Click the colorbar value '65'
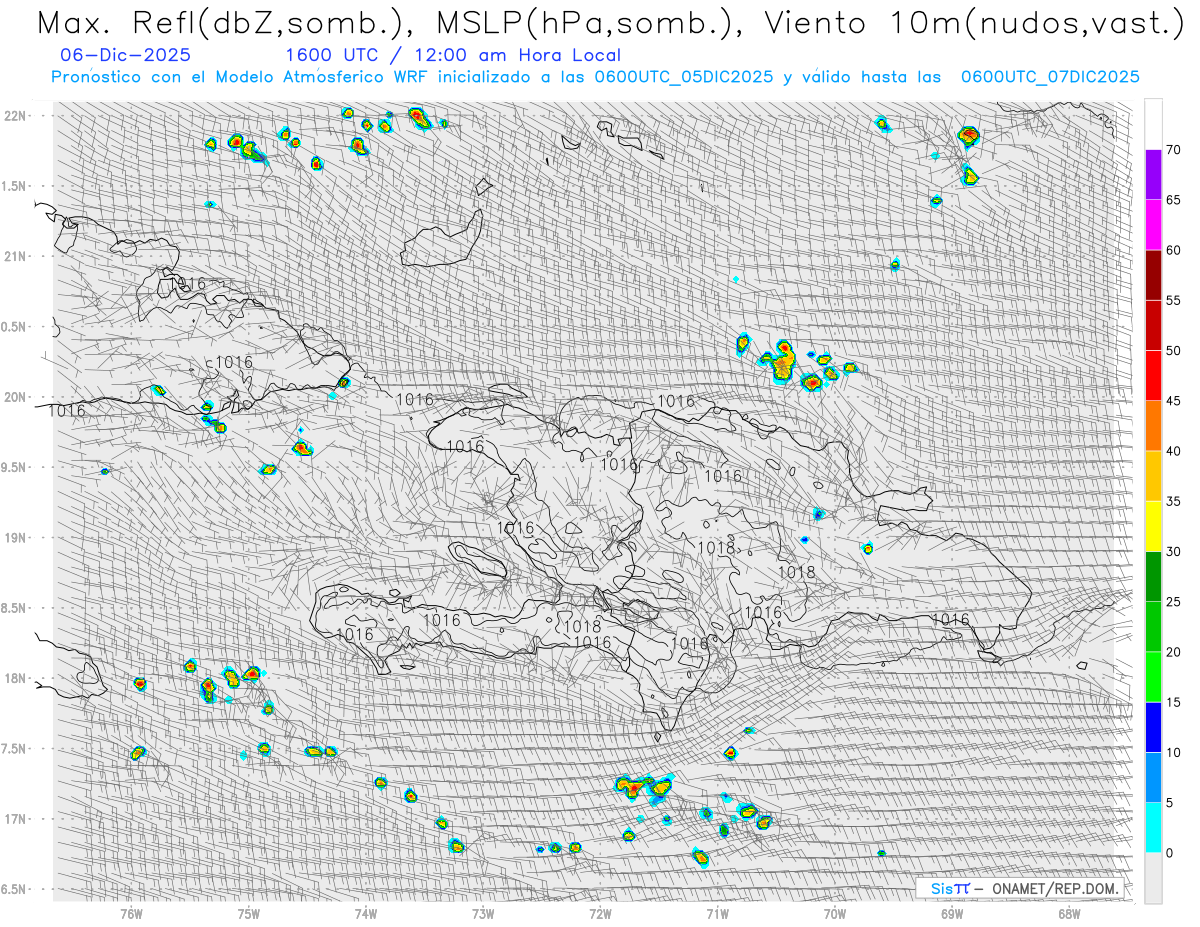 (x=1173, y=200)
